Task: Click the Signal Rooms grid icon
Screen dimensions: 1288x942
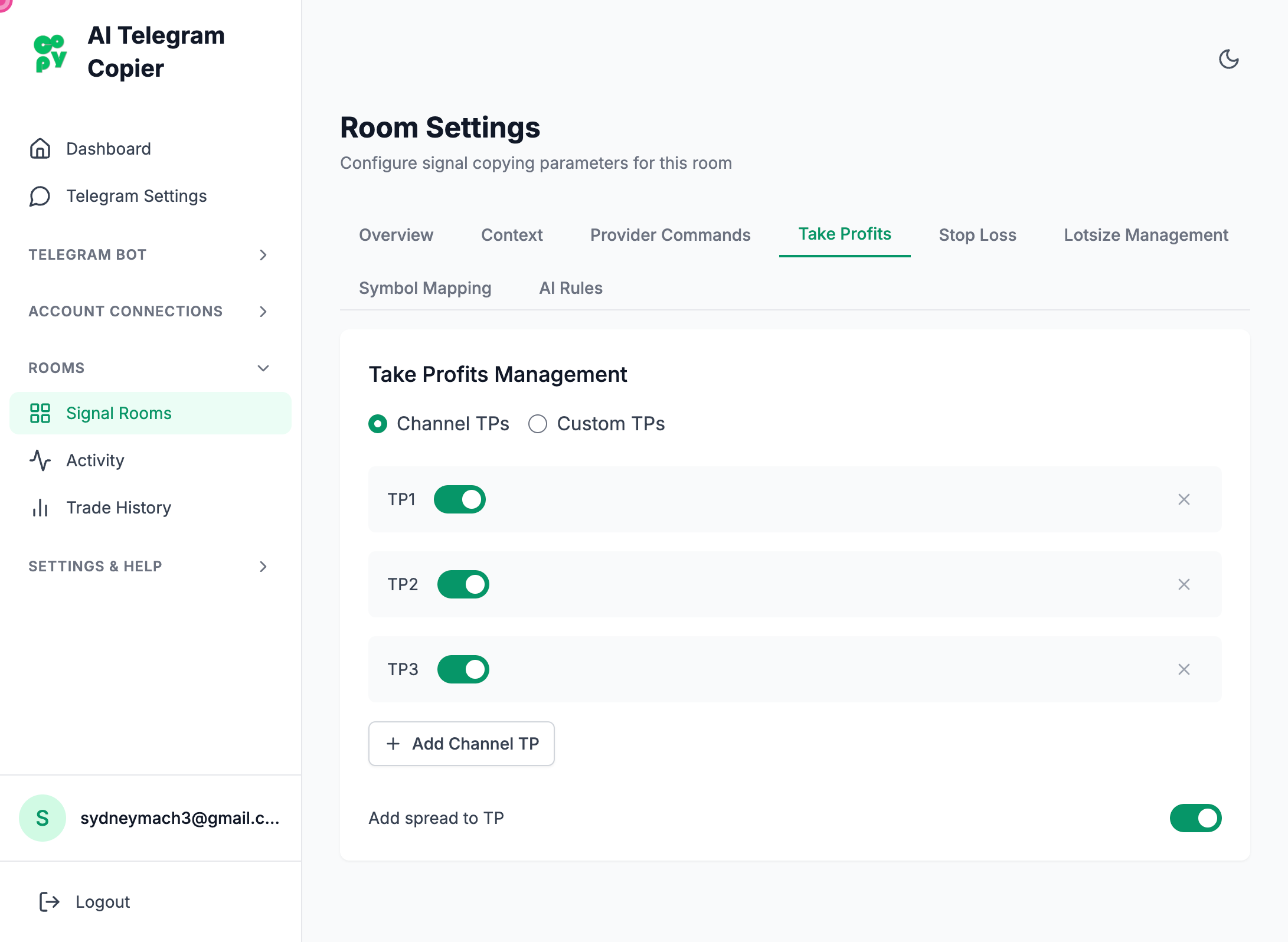Action: (x=40, y=413)
